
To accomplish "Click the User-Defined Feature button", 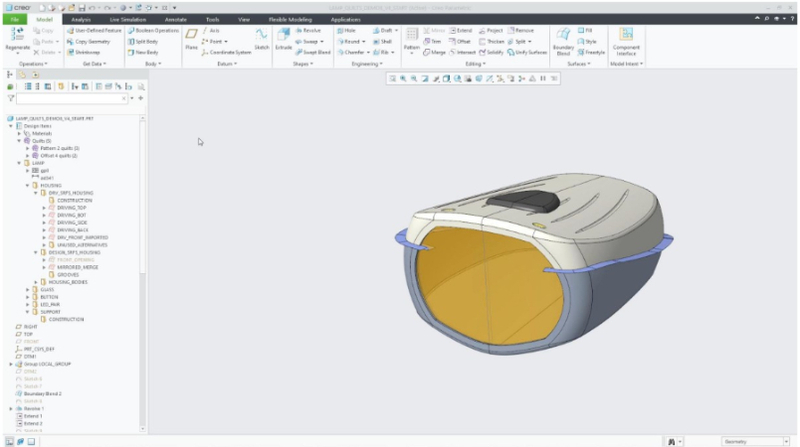I will tap(97, 30).
